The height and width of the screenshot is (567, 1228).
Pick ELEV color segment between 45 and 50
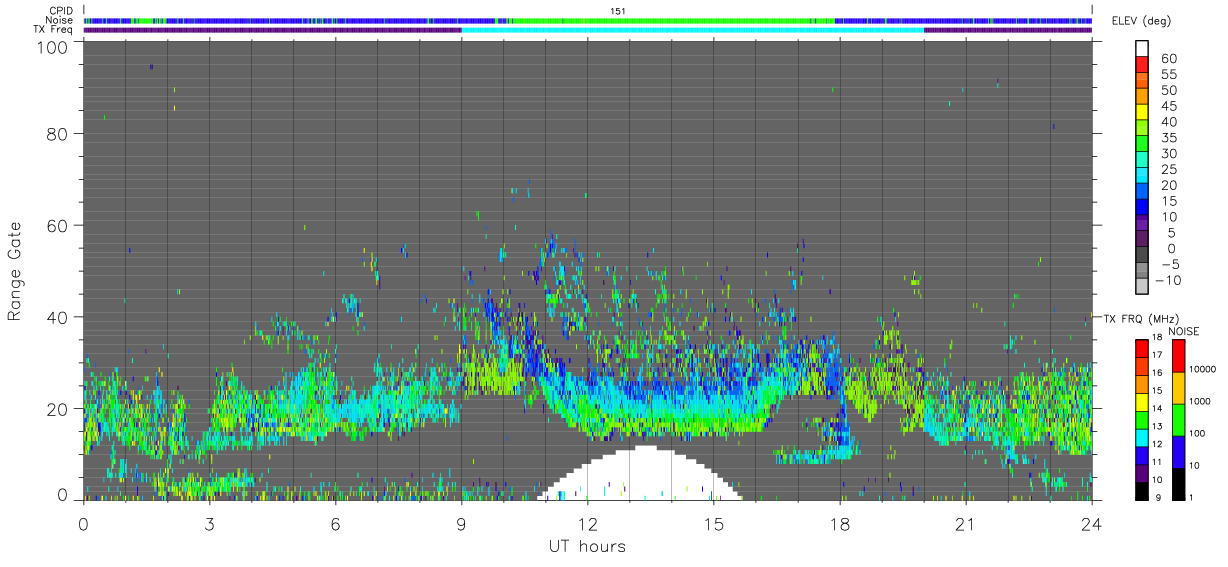click(1141, 96)
